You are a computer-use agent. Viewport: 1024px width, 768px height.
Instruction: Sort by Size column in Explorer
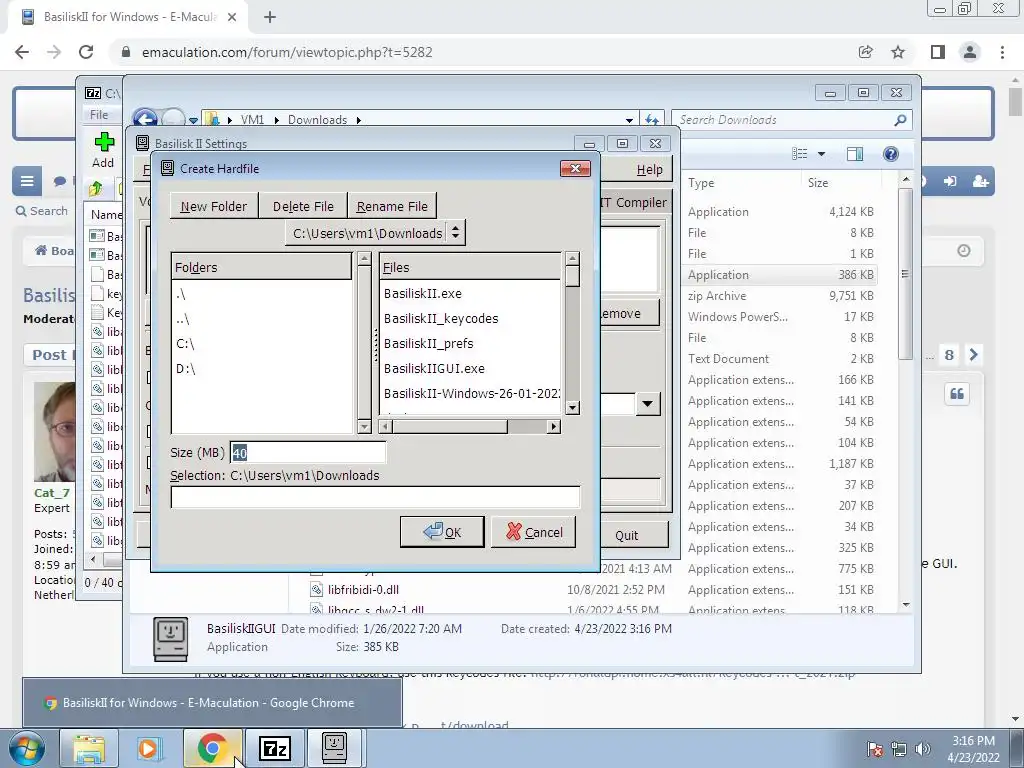point(818,183)
